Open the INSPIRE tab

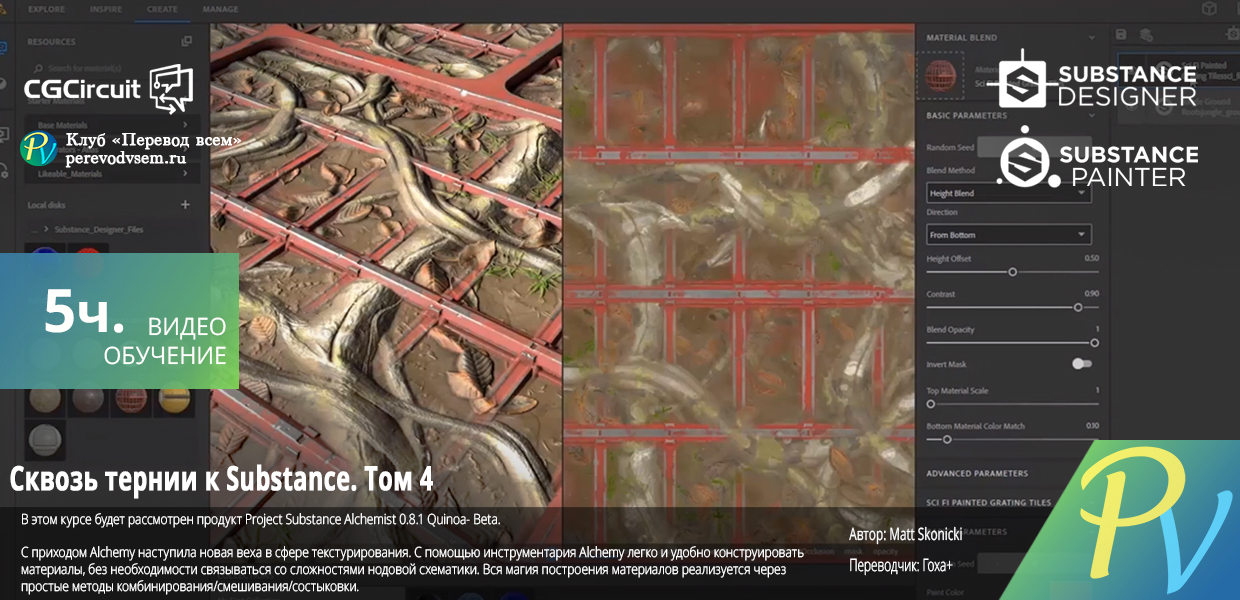106,10
